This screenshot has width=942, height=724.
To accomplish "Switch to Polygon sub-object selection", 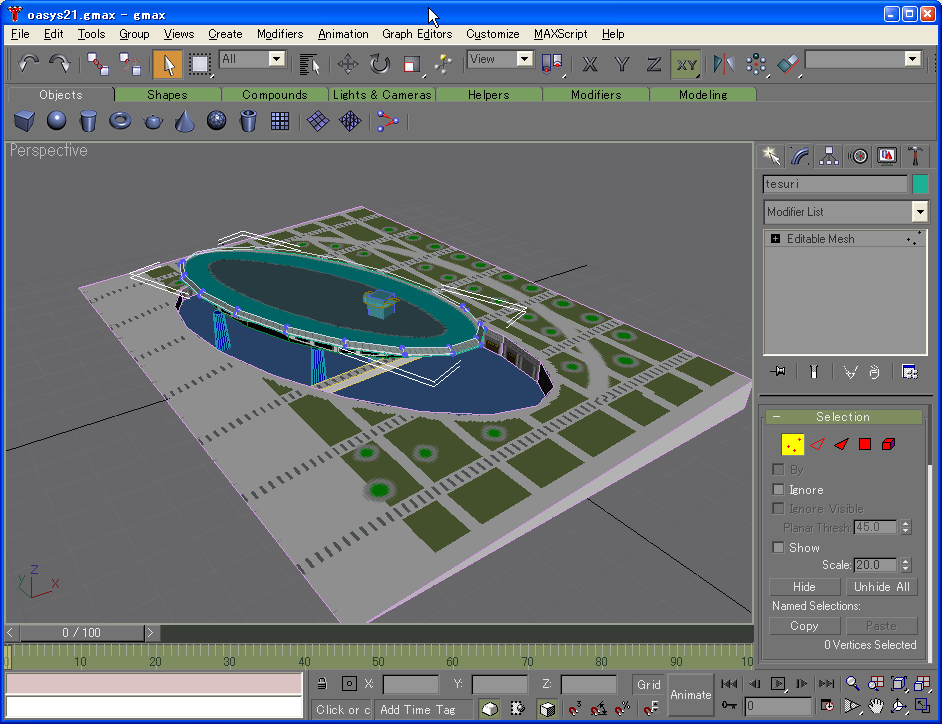I will pos(865,444).
